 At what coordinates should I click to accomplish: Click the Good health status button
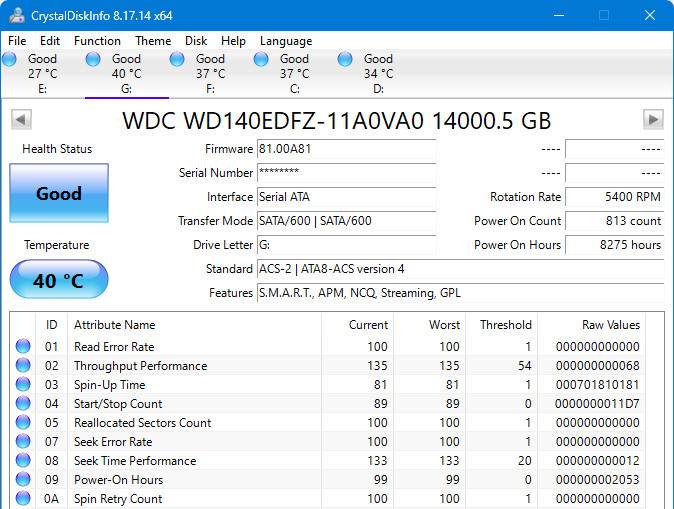[x=59, y=193]
